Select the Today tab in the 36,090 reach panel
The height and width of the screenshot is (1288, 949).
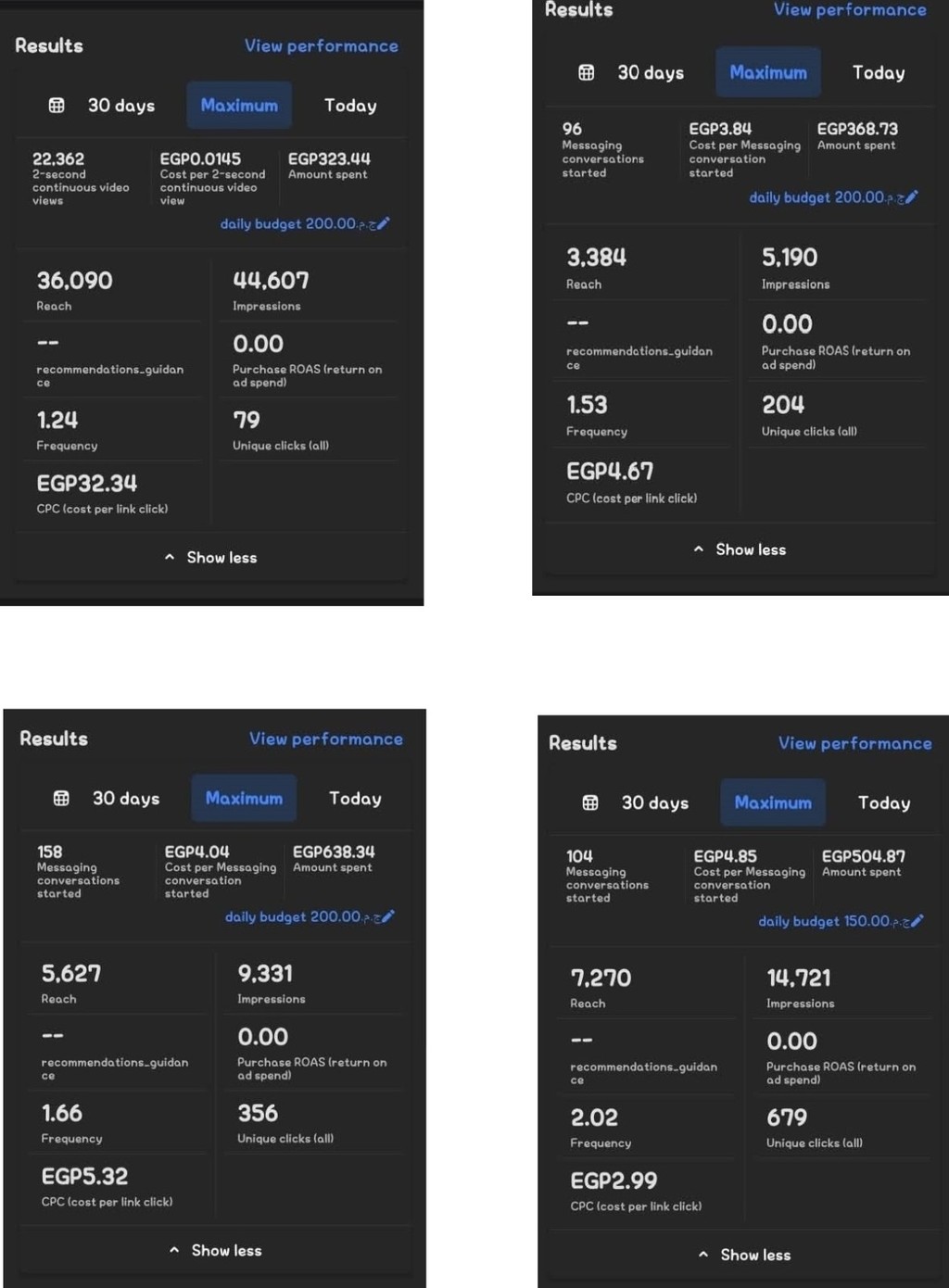[x=350, y=106]
